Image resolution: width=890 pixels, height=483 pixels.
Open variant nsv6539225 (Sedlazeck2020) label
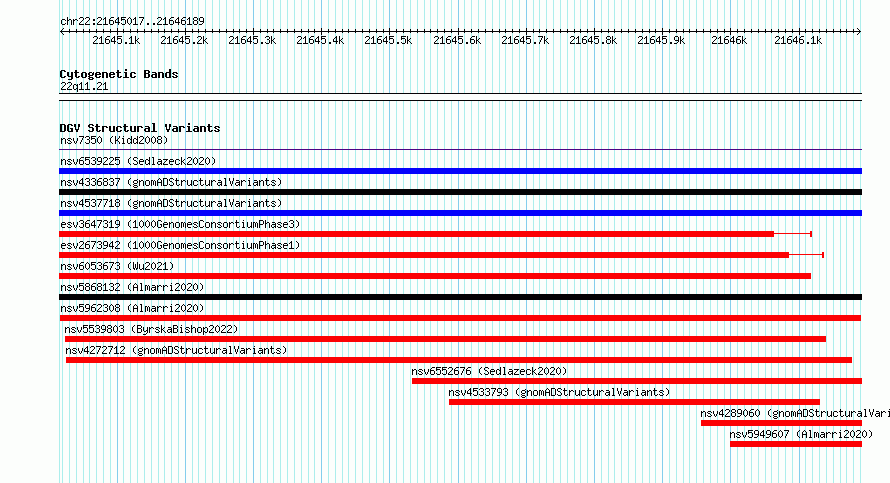[x=138, y=161]
